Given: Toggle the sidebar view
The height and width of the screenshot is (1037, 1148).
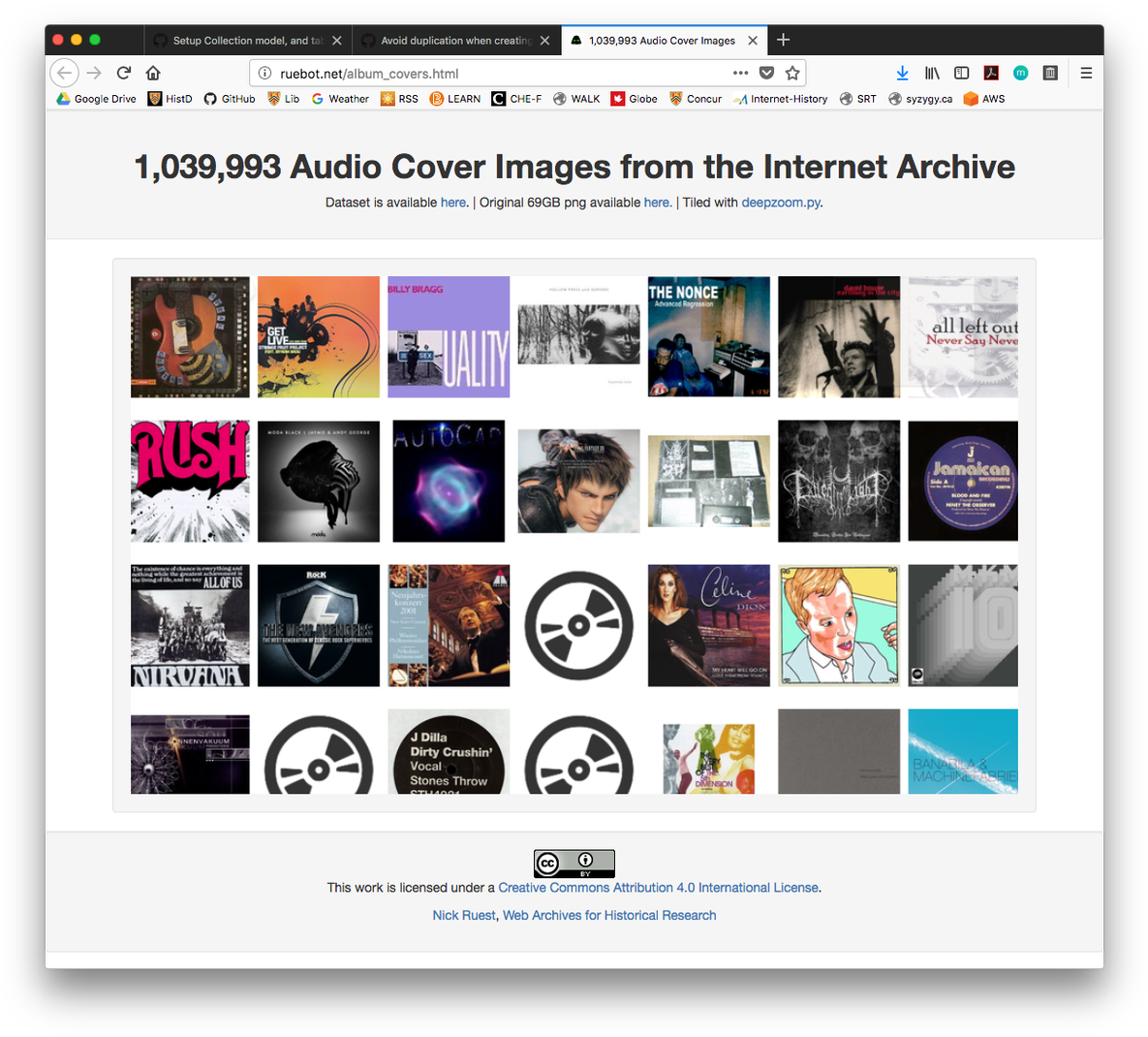Looking at the screenshot, I should [961, 73].
